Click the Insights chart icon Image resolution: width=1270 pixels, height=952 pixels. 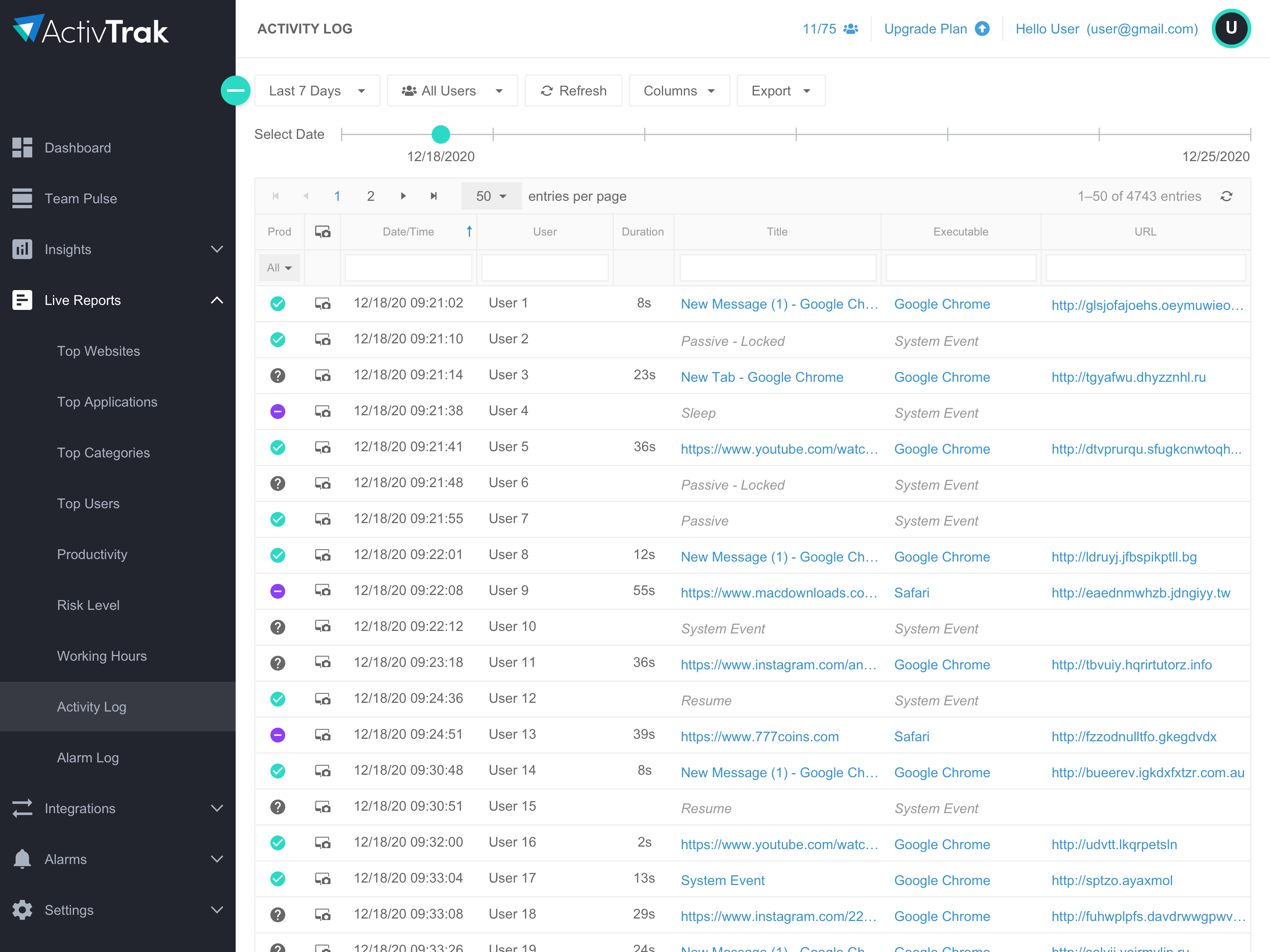click(x=22, y=249)
